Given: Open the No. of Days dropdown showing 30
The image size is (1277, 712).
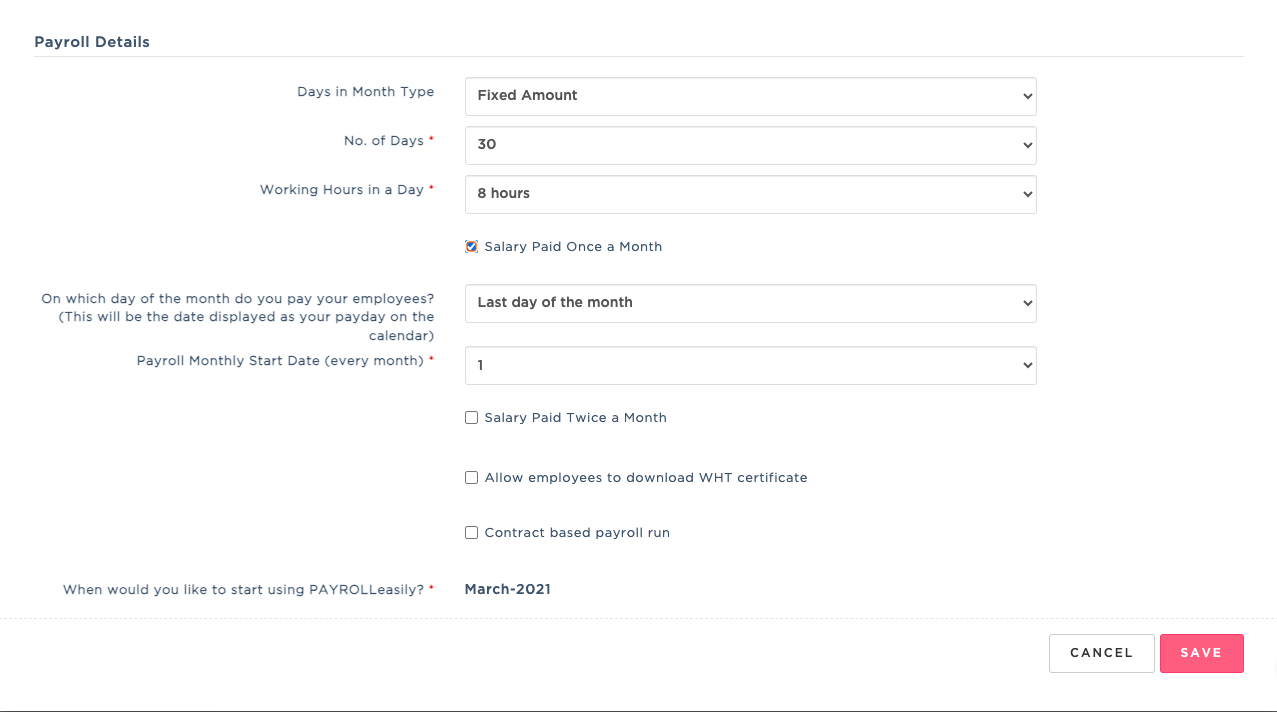Looking at the screenshot, I should pos(750,145).
